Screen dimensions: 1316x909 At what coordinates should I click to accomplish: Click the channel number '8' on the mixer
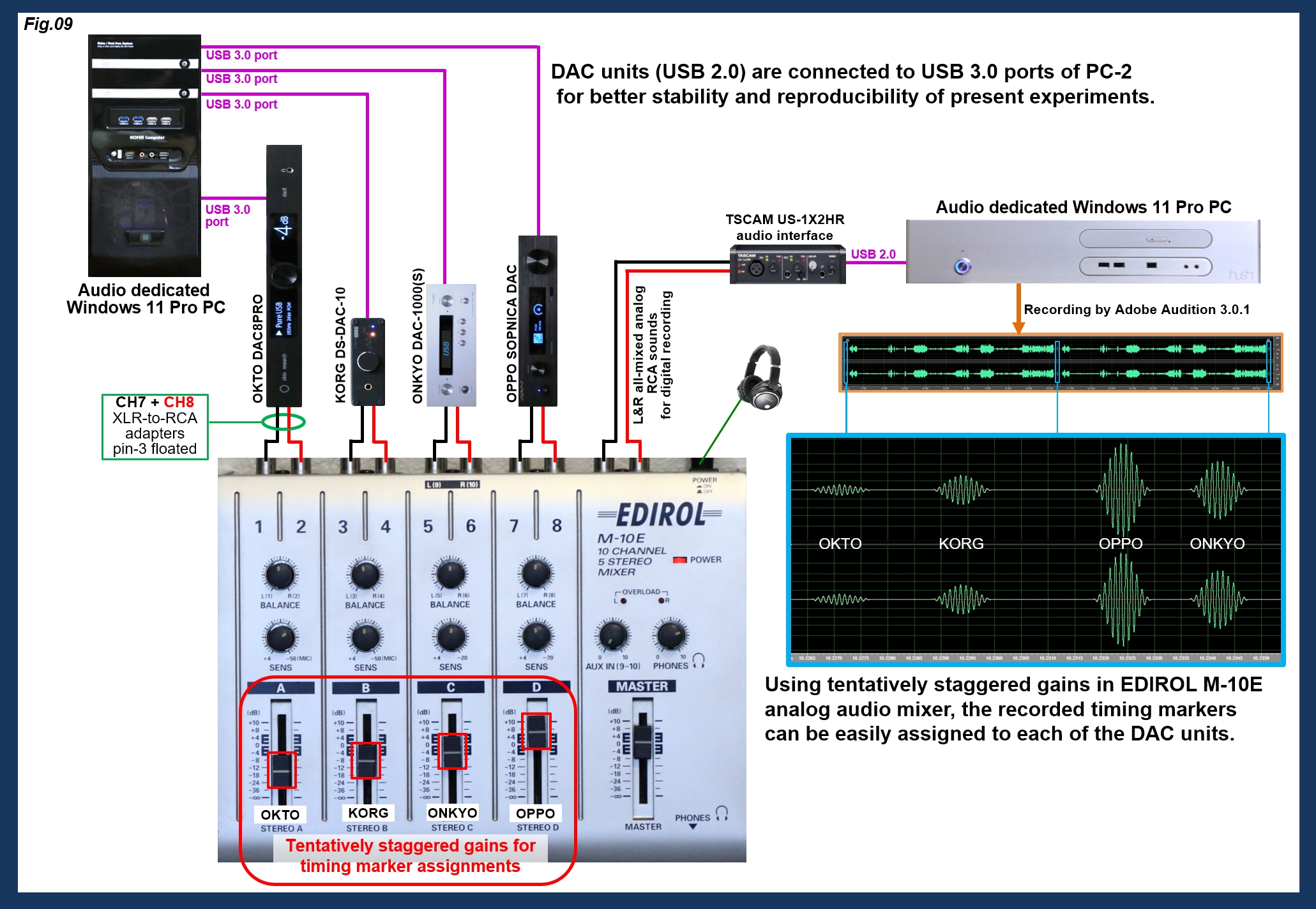[x=557, y=525]
